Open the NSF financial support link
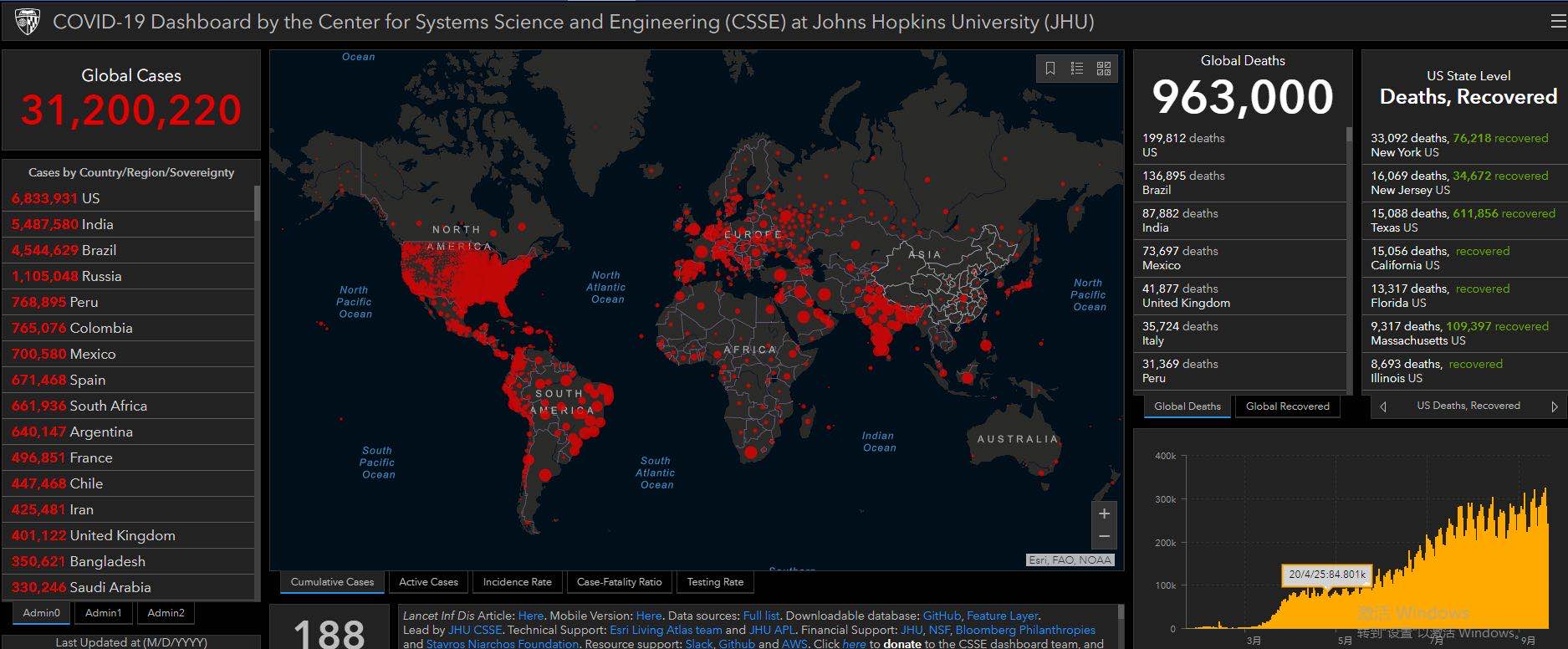Image resolution: width=1568 pixels, height=649 pixels. pyautogui.click(x=938, y=630)
